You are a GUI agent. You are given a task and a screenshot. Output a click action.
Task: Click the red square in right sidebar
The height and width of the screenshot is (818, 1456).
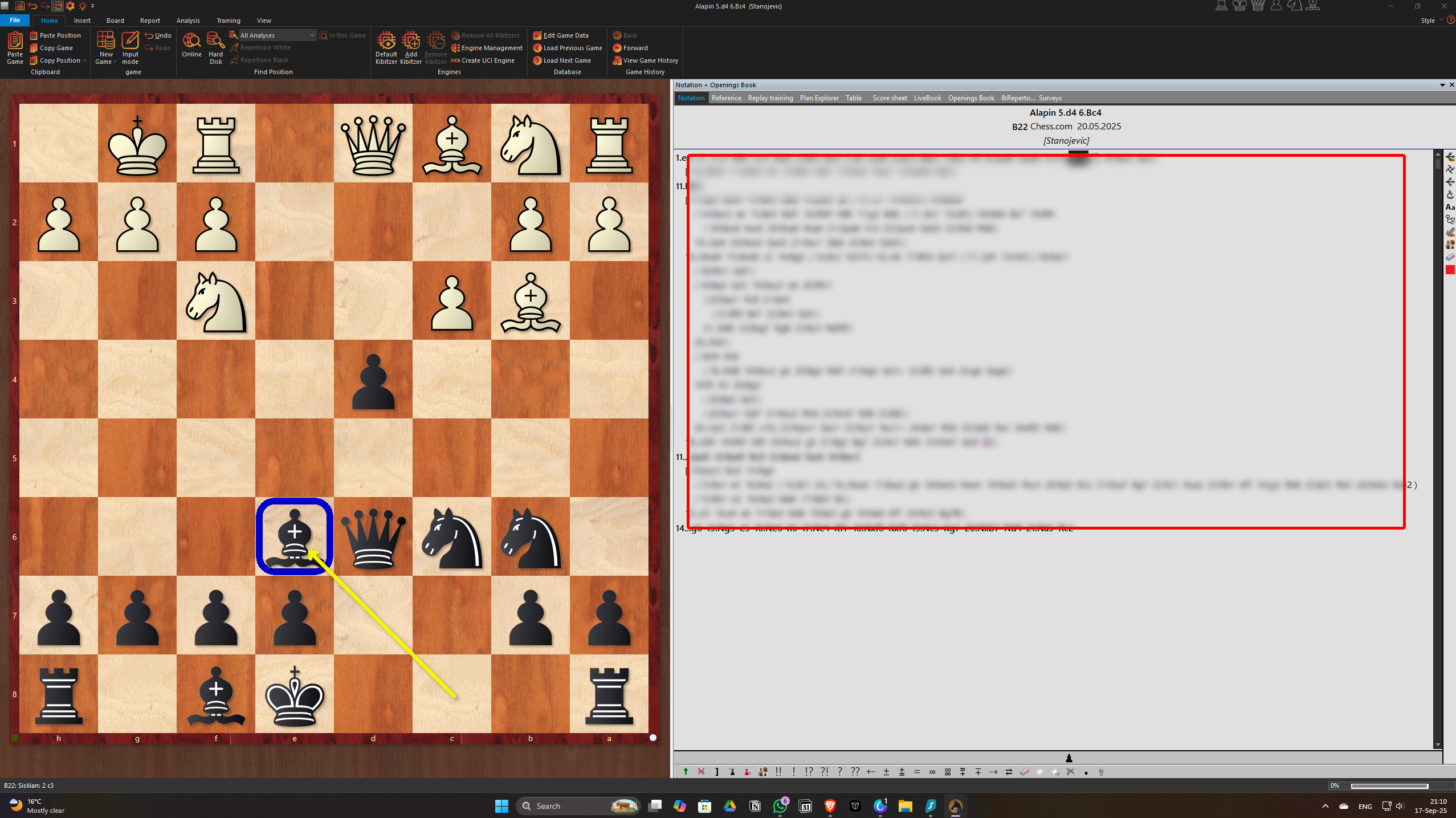pyautogui.click(x=1450, y=270)
